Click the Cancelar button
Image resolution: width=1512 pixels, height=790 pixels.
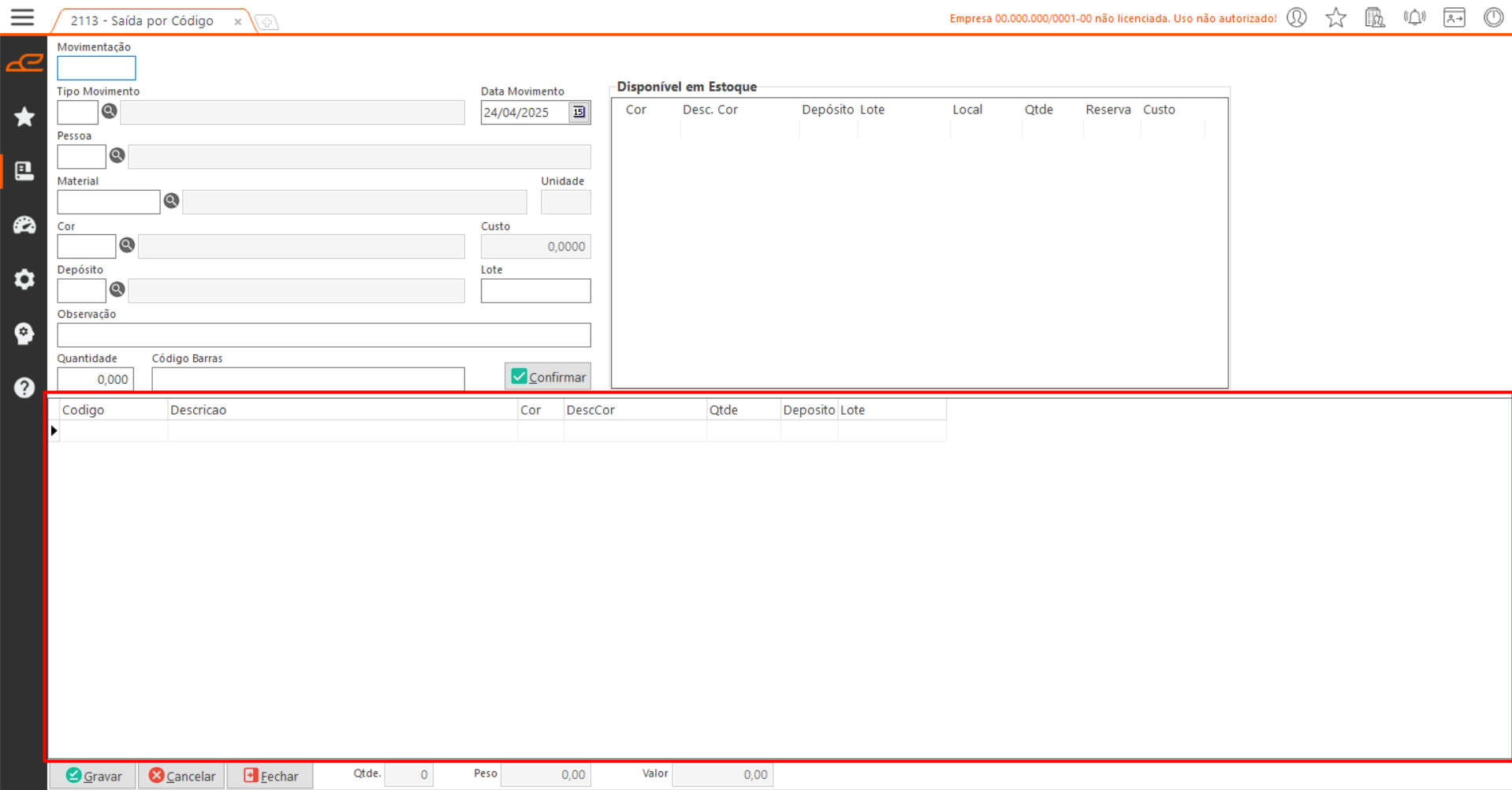point(182,776)
